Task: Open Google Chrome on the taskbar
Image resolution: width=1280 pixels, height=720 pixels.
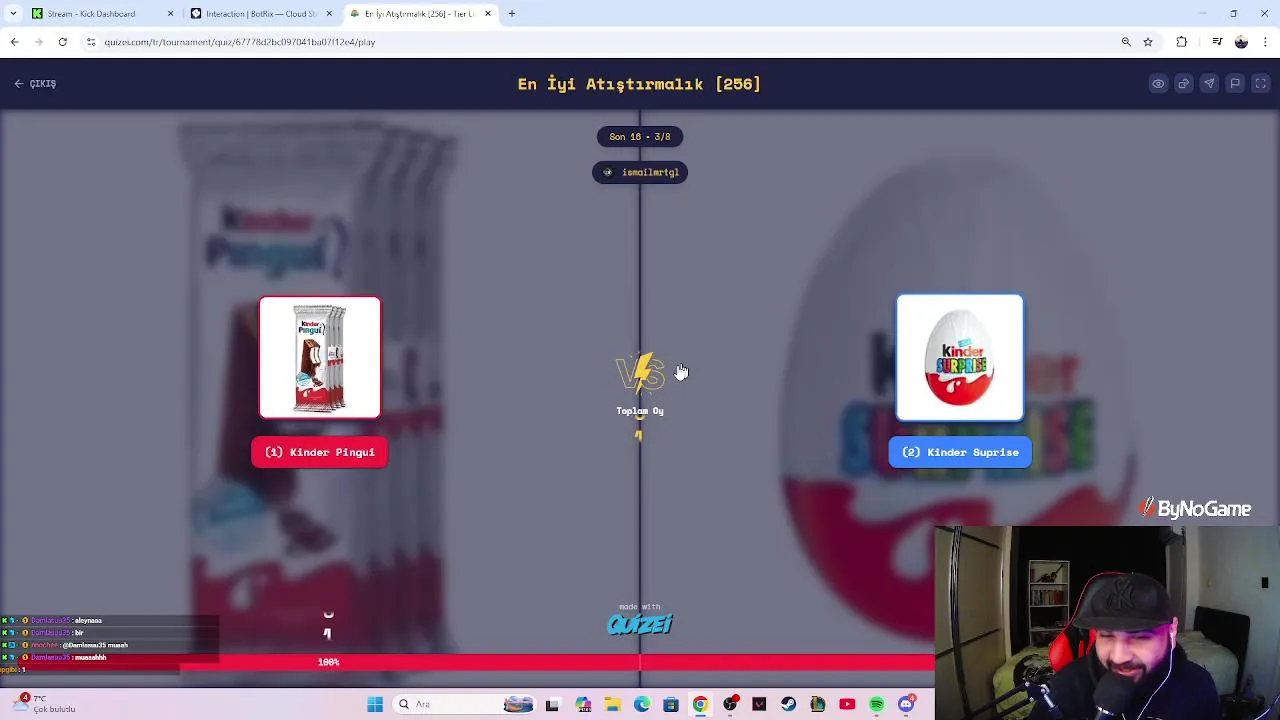Action: coord(700,704)
